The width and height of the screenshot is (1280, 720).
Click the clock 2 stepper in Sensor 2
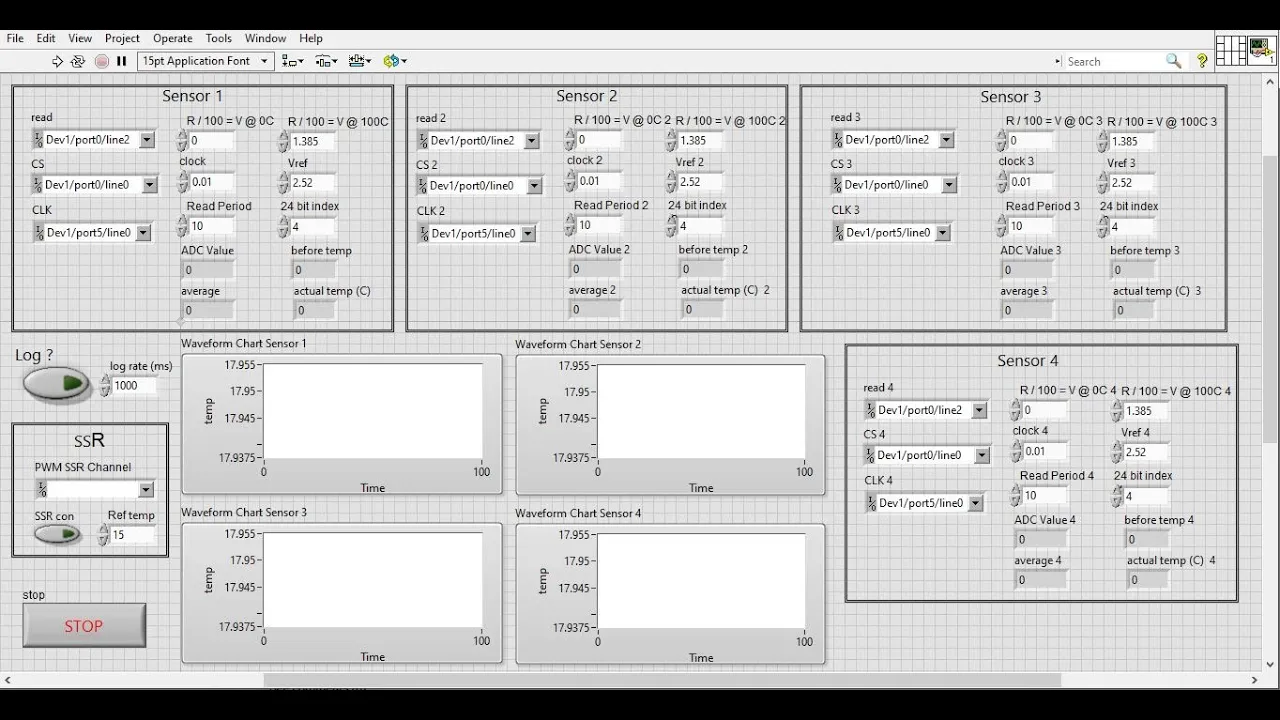click(571, 181)
